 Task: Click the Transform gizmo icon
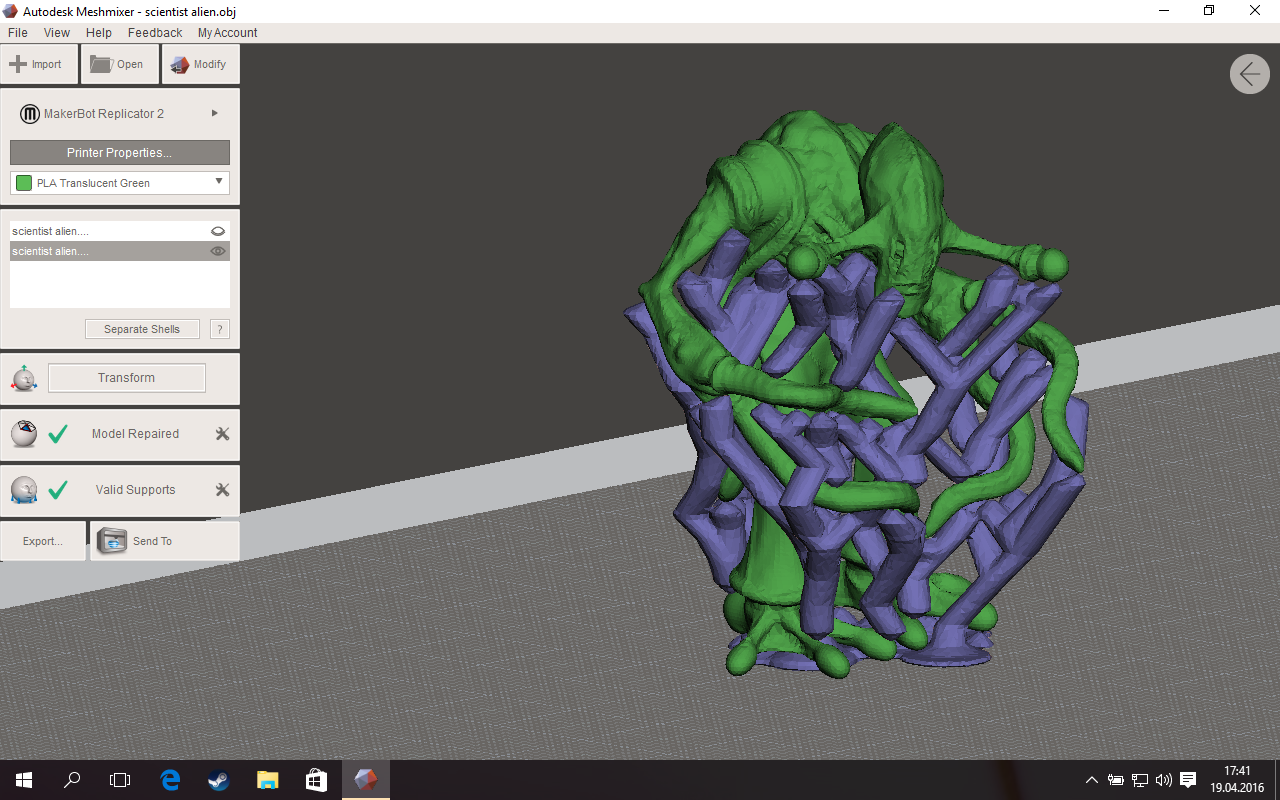tap(24, 379)
